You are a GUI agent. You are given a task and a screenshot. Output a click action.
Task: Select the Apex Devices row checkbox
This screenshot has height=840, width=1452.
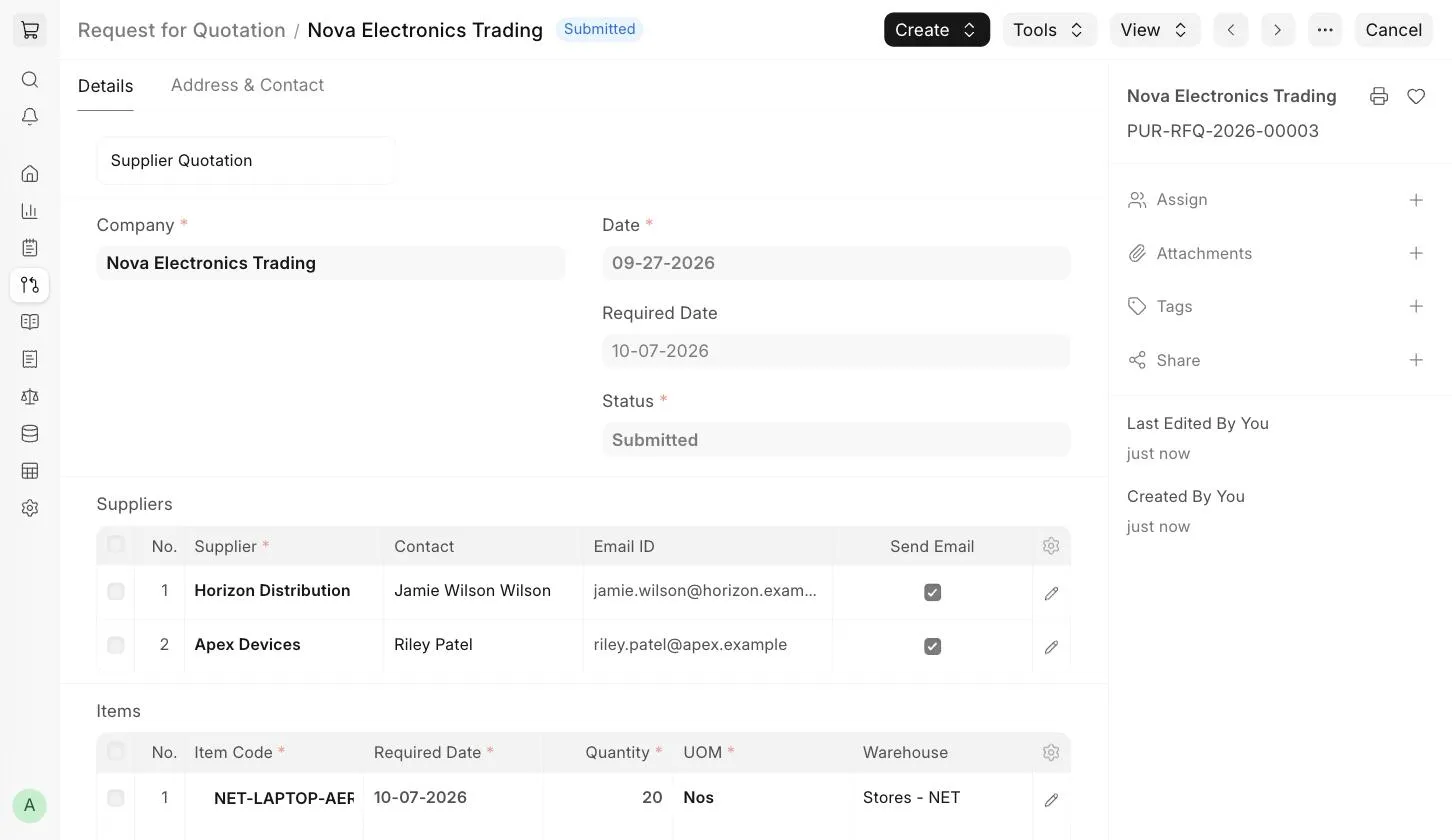point(116,645)
